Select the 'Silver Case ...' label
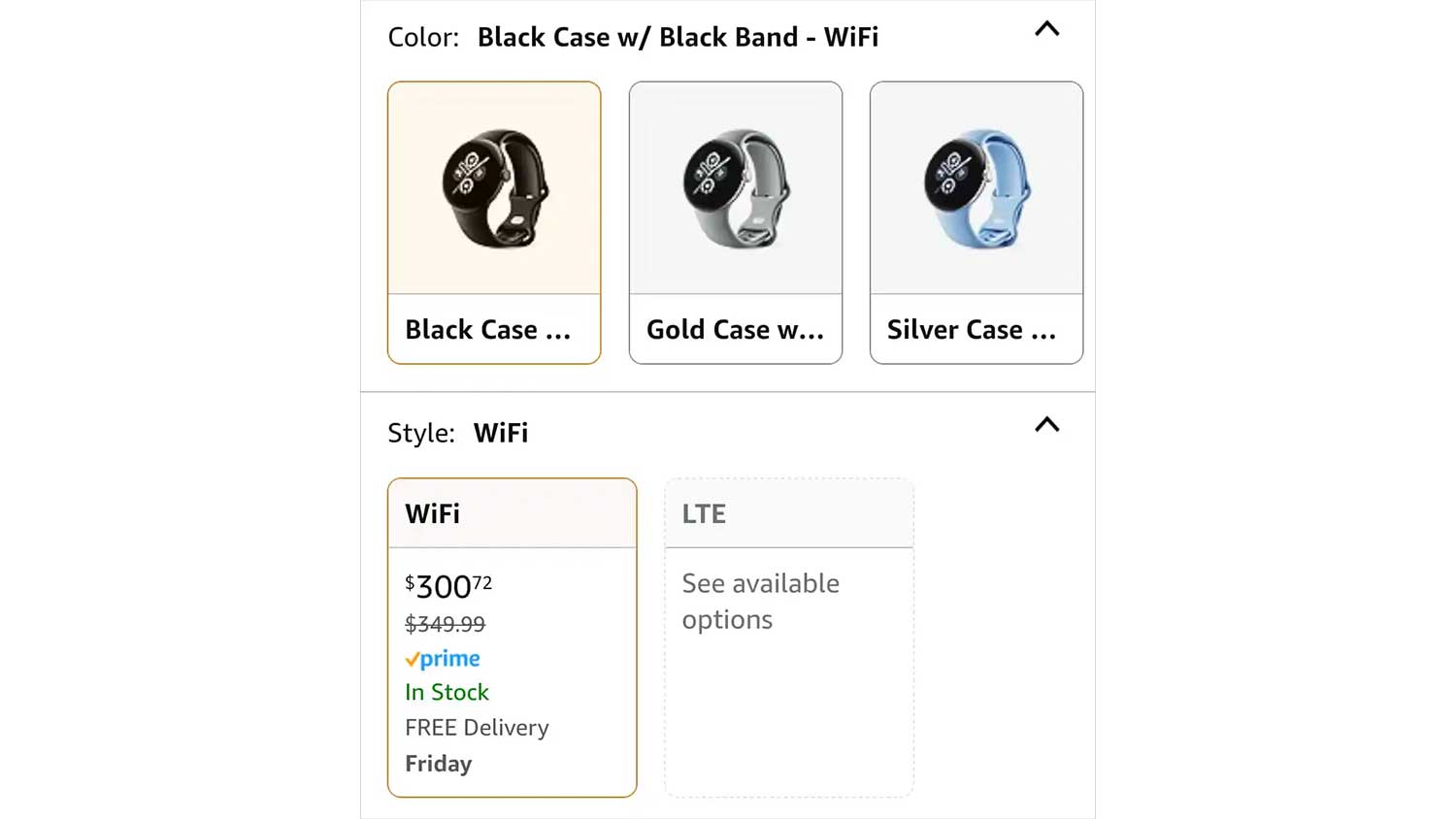 (x=972, y=330)
